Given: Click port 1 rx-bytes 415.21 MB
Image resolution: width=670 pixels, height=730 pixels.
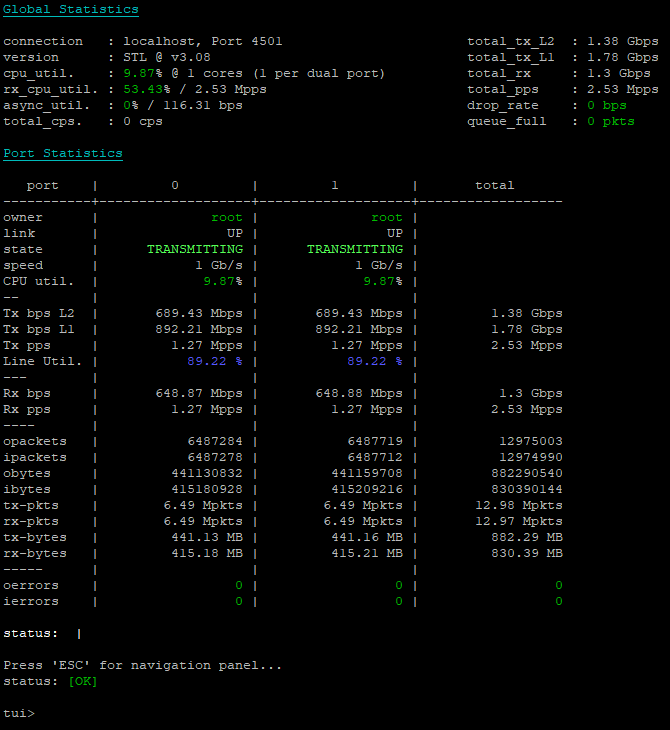Looking at the screenshot, I should coord(367,554).
